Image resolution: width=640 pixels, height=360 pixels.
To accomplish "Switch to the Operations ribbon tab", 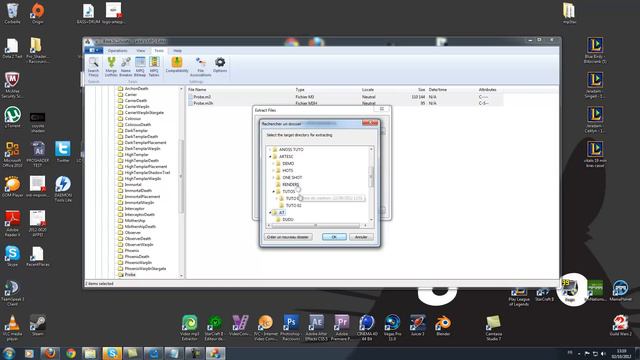I will pos(118,51).
